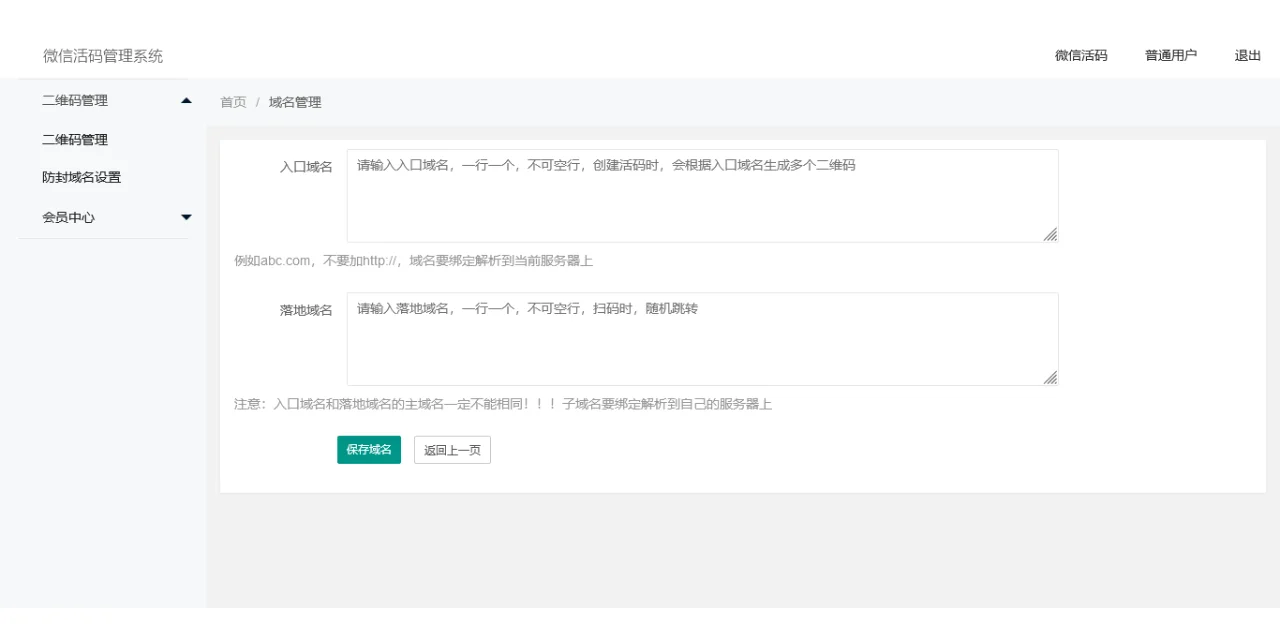Click the 落地域名 field label
1280x640 pixels.
coord(306,308)
